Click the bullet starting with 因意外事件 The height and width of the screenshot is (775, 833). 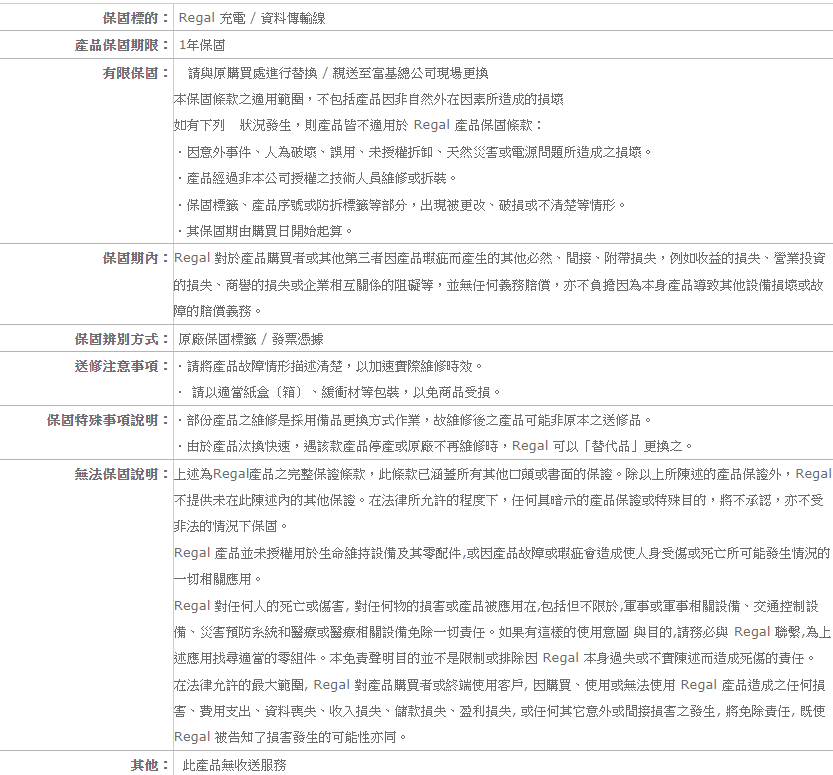(x=413, y=152)
